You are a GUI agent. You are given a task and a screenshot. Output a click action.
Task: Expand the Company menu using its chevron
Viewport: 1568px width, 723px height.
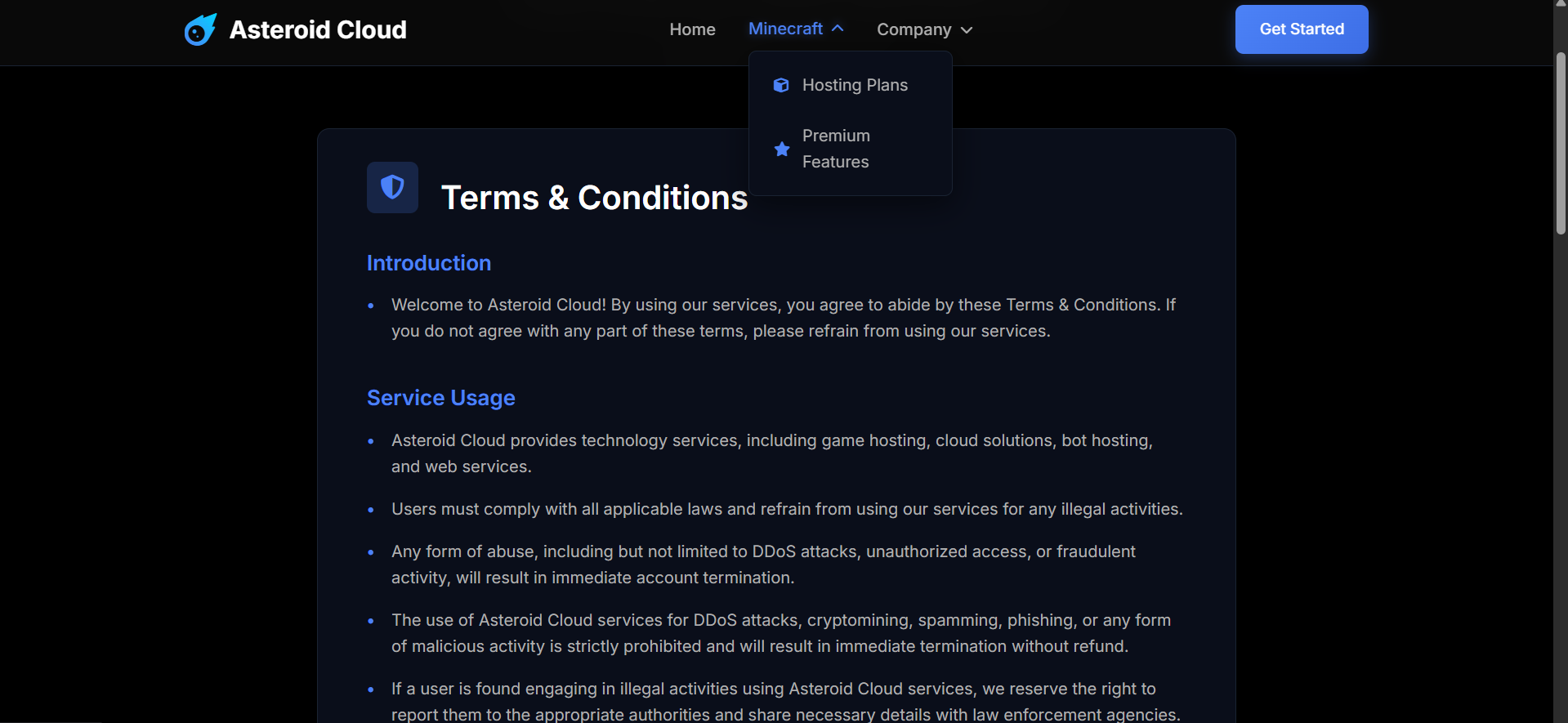pos(967,30)
